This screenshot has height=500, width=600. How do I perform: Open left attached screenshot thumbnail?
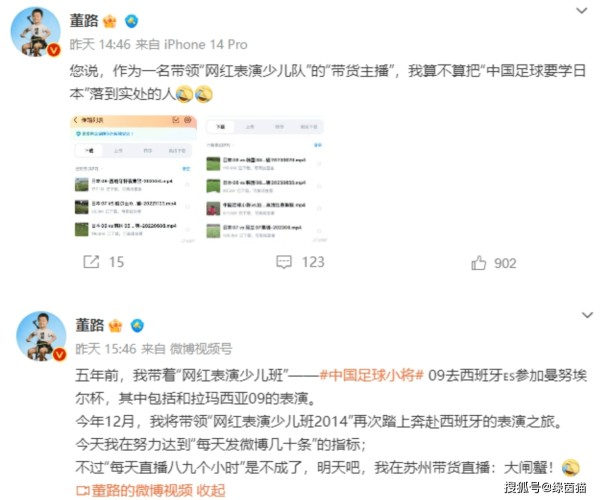[134, 179]
